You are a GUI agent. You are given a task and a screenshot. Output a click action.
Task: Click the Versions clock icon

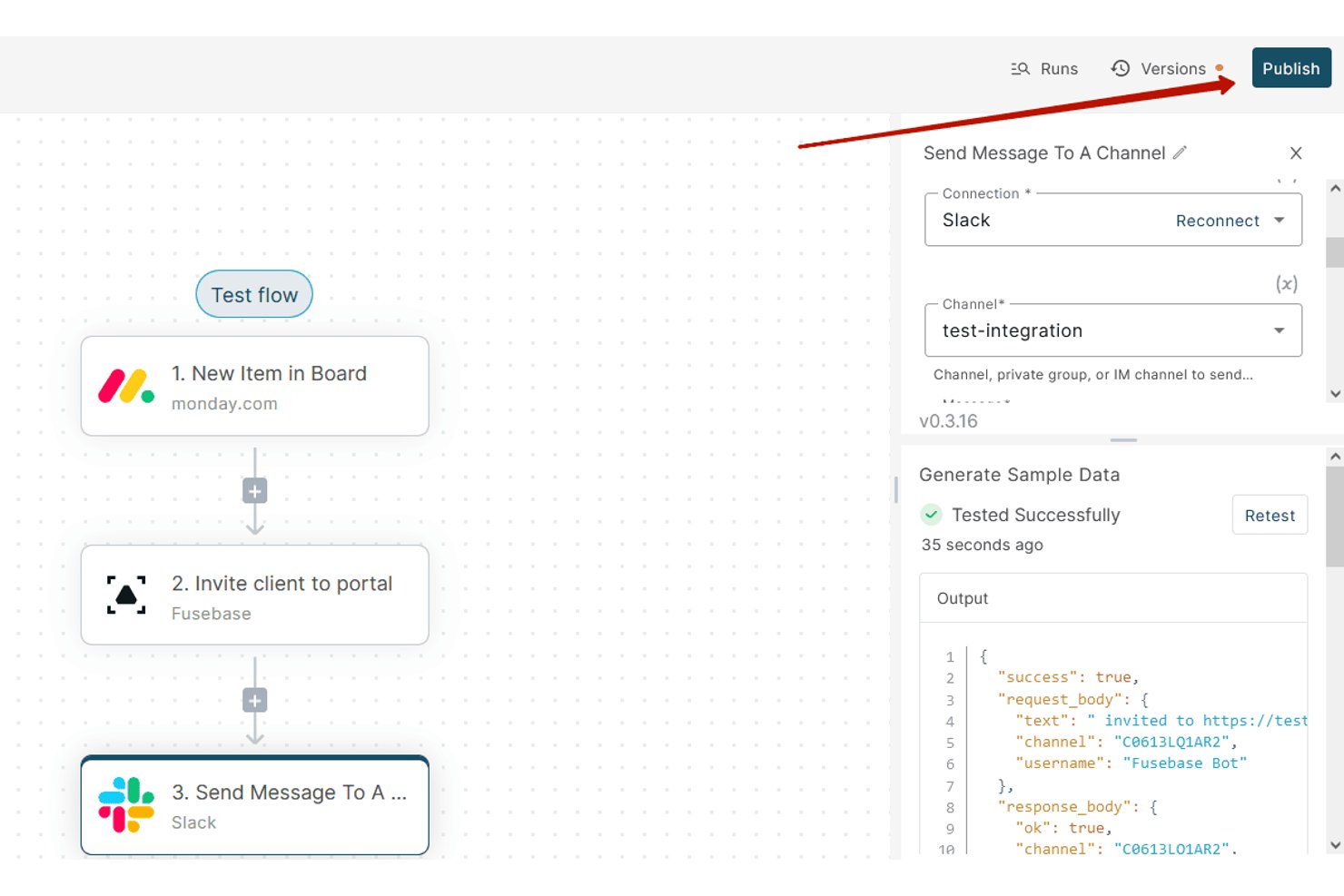click(1121, 68)
